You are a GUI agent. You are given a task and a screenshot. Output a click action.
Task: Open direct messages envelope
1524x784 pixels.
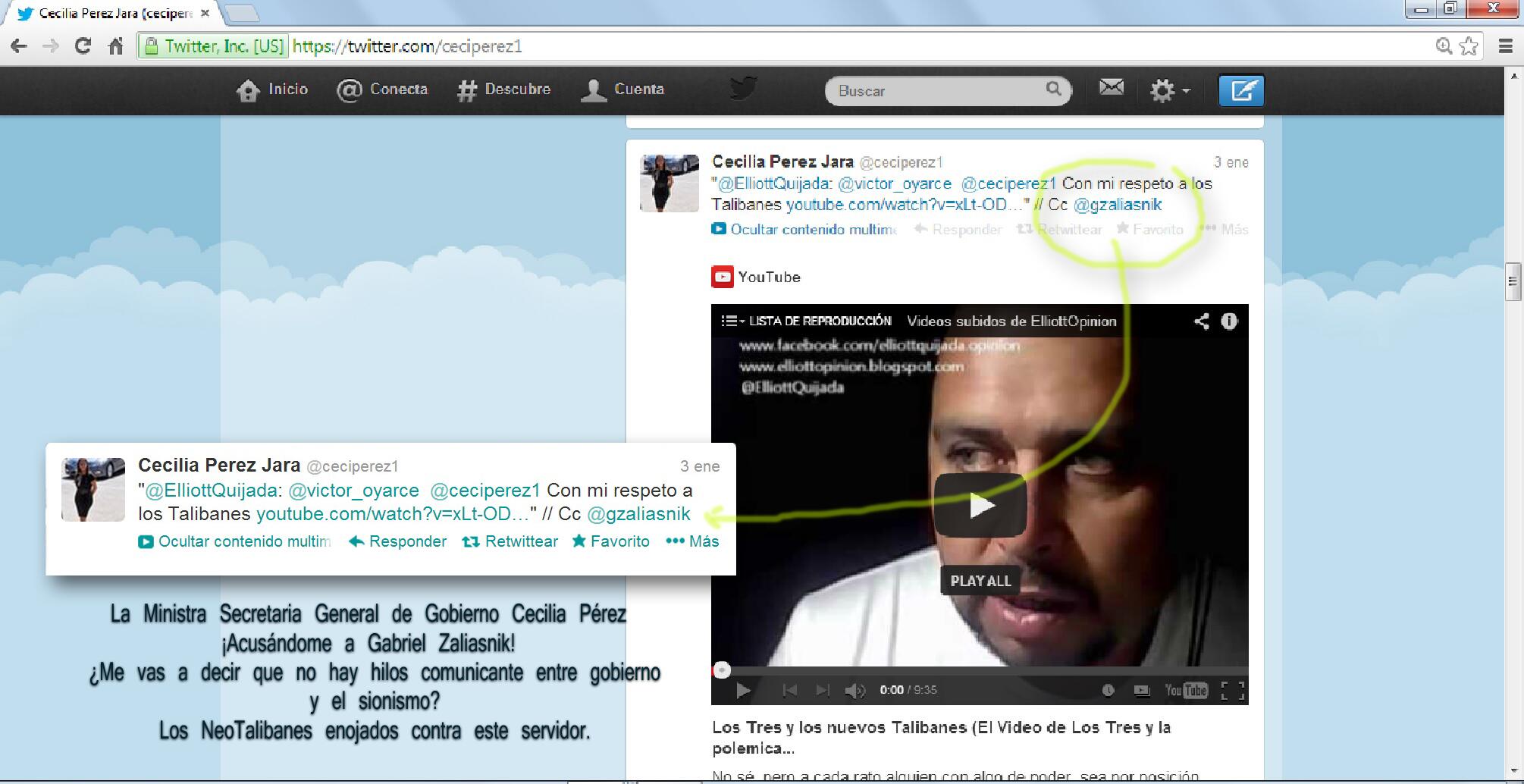(x=1111, y=88)
